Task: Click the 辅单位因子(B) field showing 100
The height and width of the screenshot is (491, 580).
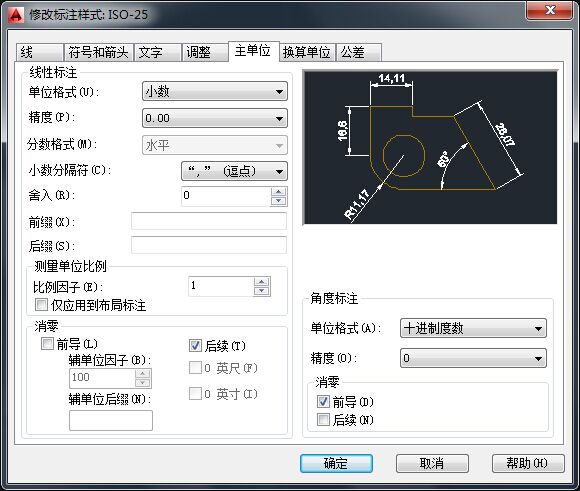Action: pyautogui.click(x=102, y=378)
